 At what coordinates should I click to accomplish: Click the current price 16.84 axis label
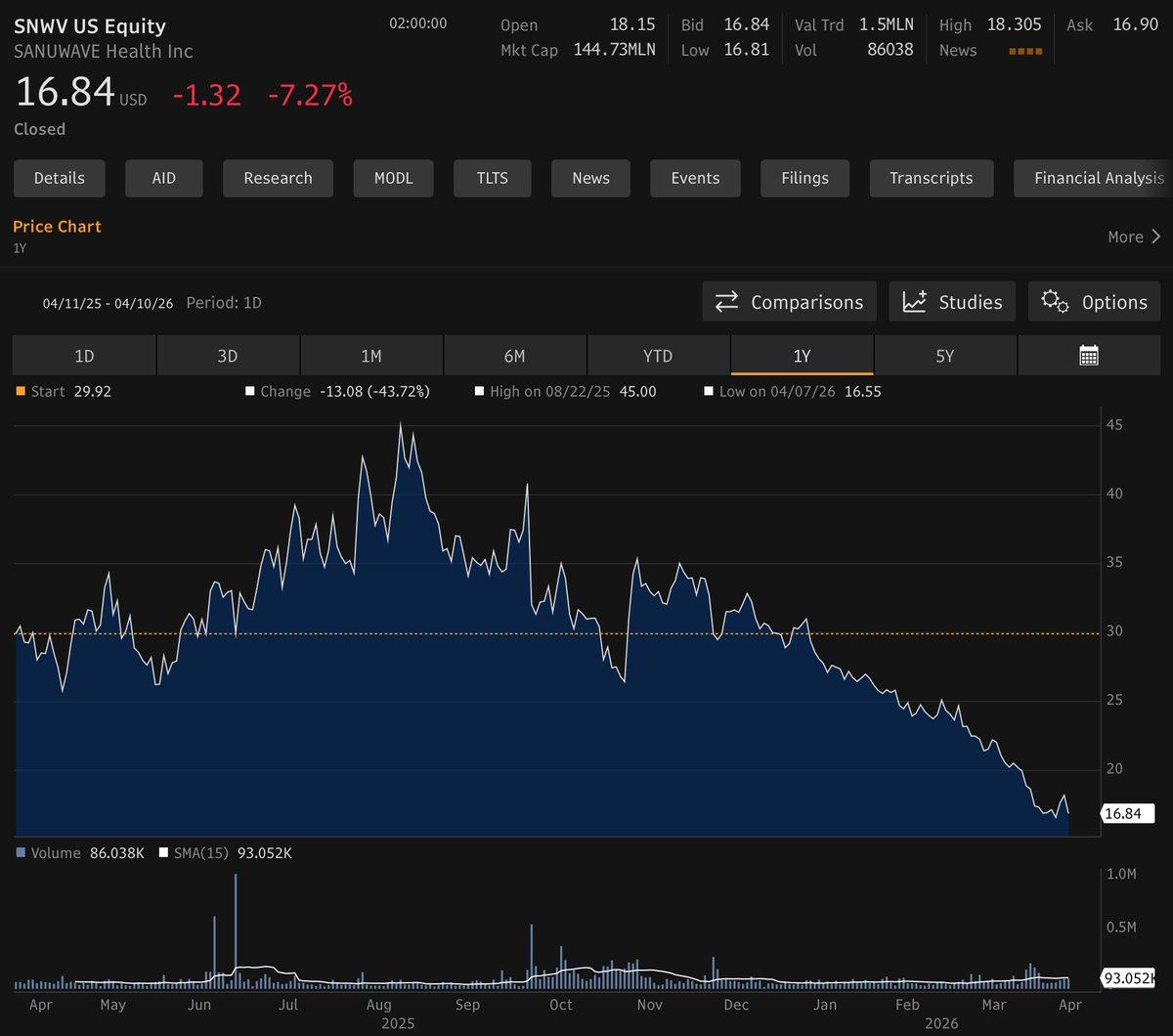tap(1128, 812)
